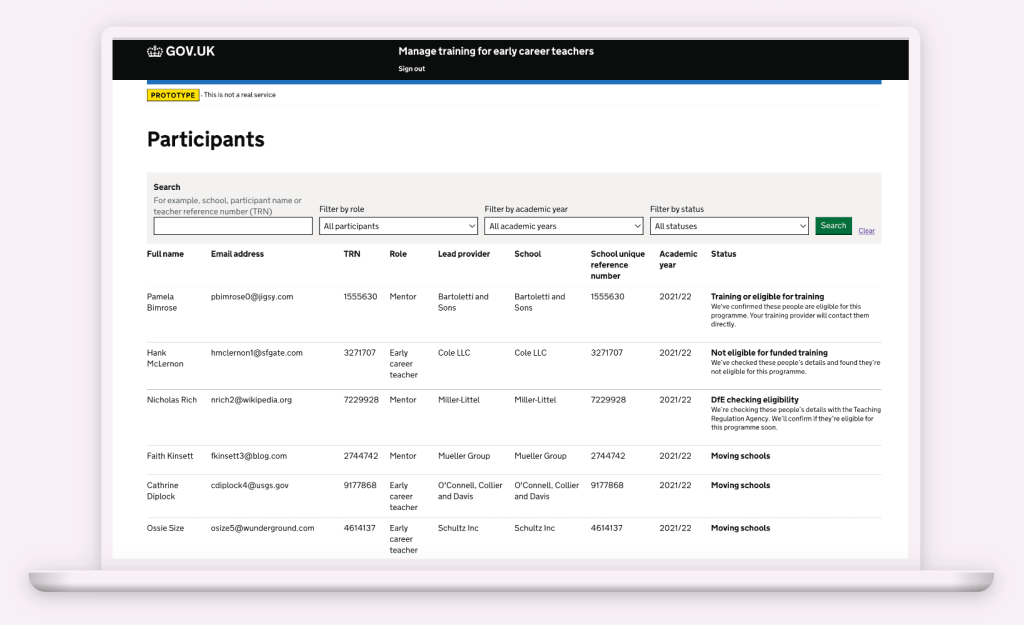The image size is (1024, 625).
Task: Click Ossie Size's school Schultz Inc
Action: [x=534, y=528]
